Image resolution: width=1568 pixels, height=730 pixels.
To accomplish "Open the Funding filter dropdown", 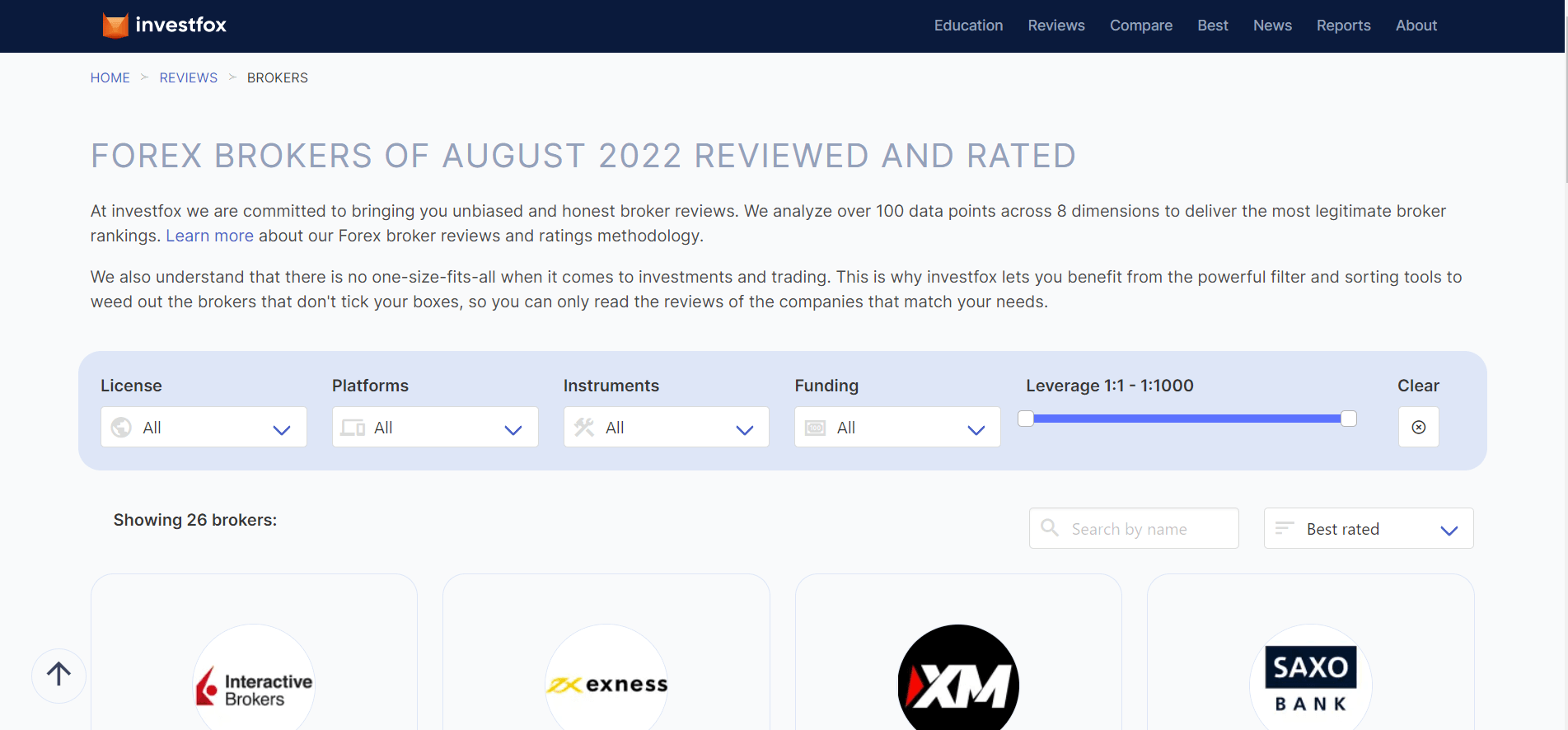I will 897,428.
